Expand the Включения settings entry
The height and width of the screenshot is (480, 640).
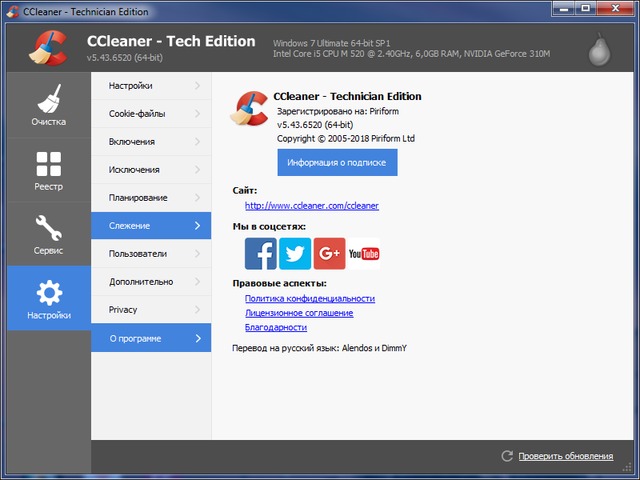click(x=151, y=142)
